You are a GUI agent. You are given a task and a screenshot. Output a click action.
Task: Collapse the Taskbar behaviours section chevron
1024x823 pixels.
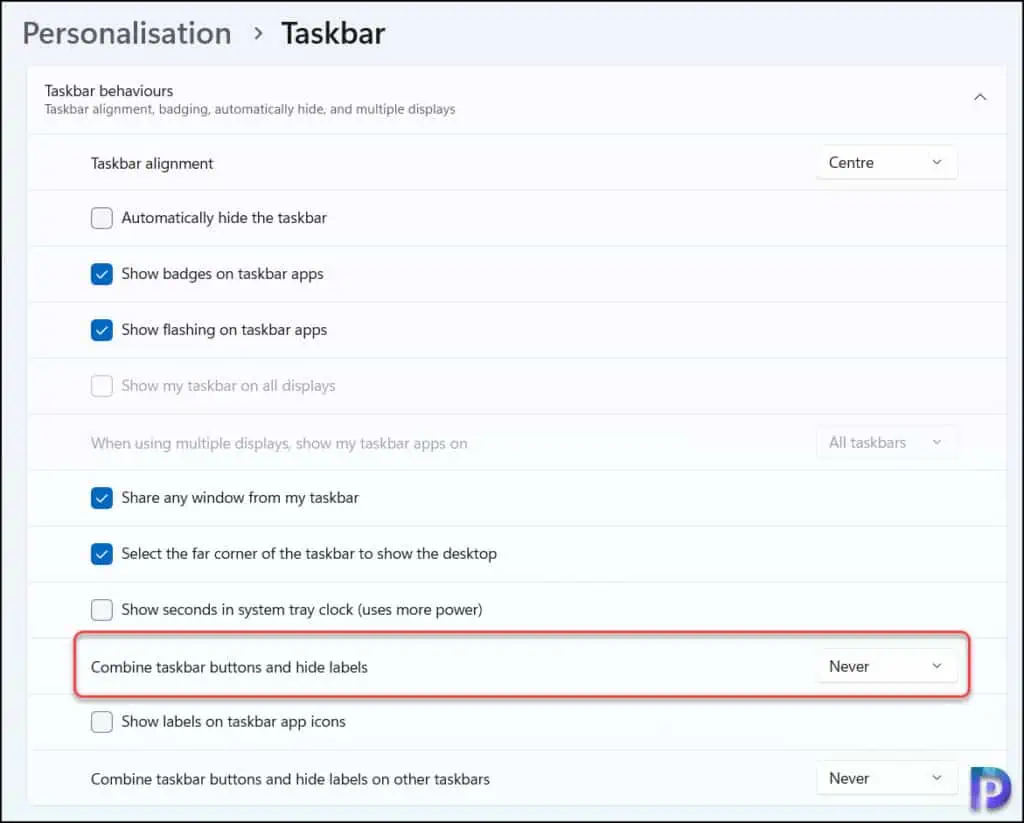tap(980, 97)
